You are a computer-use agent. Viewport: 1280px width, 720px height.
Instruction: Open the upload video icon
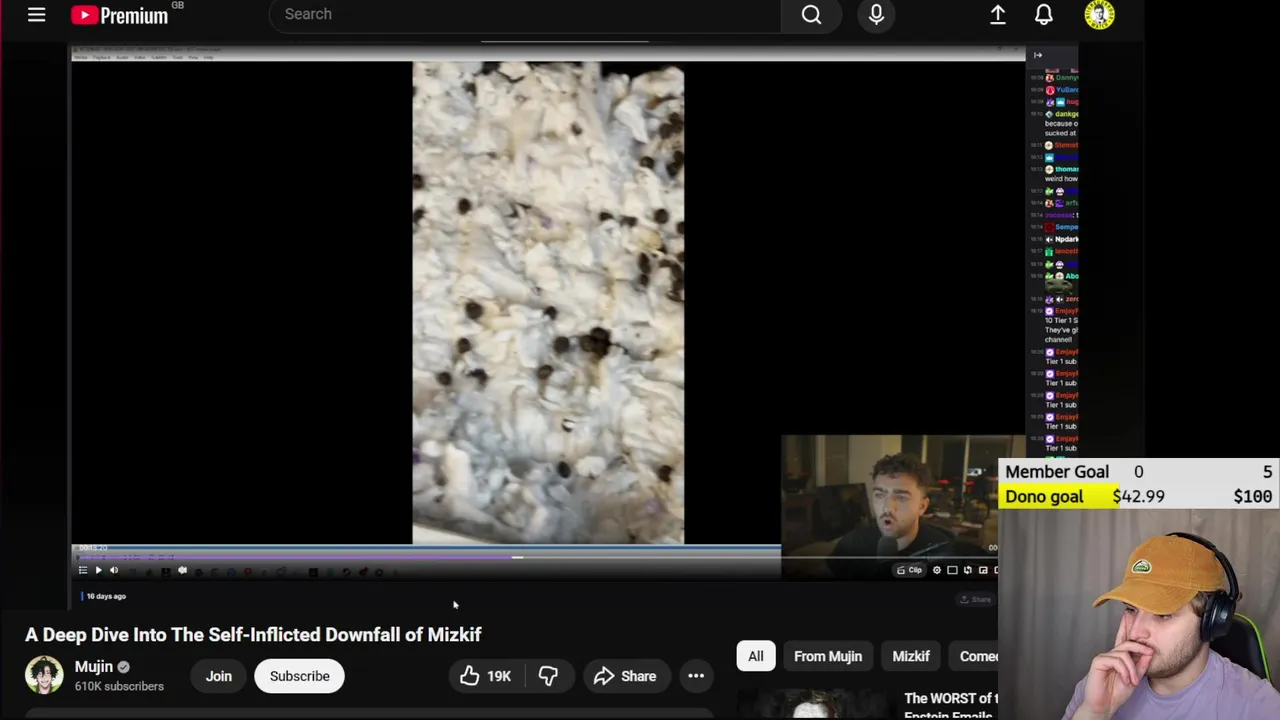(x=998, y=15)
